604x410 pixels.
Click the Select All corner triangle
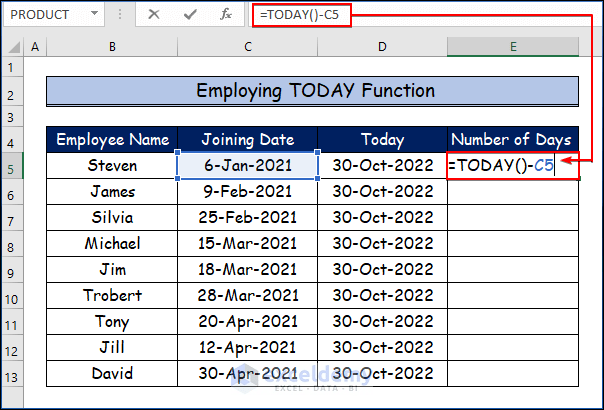tap(14, 47)
